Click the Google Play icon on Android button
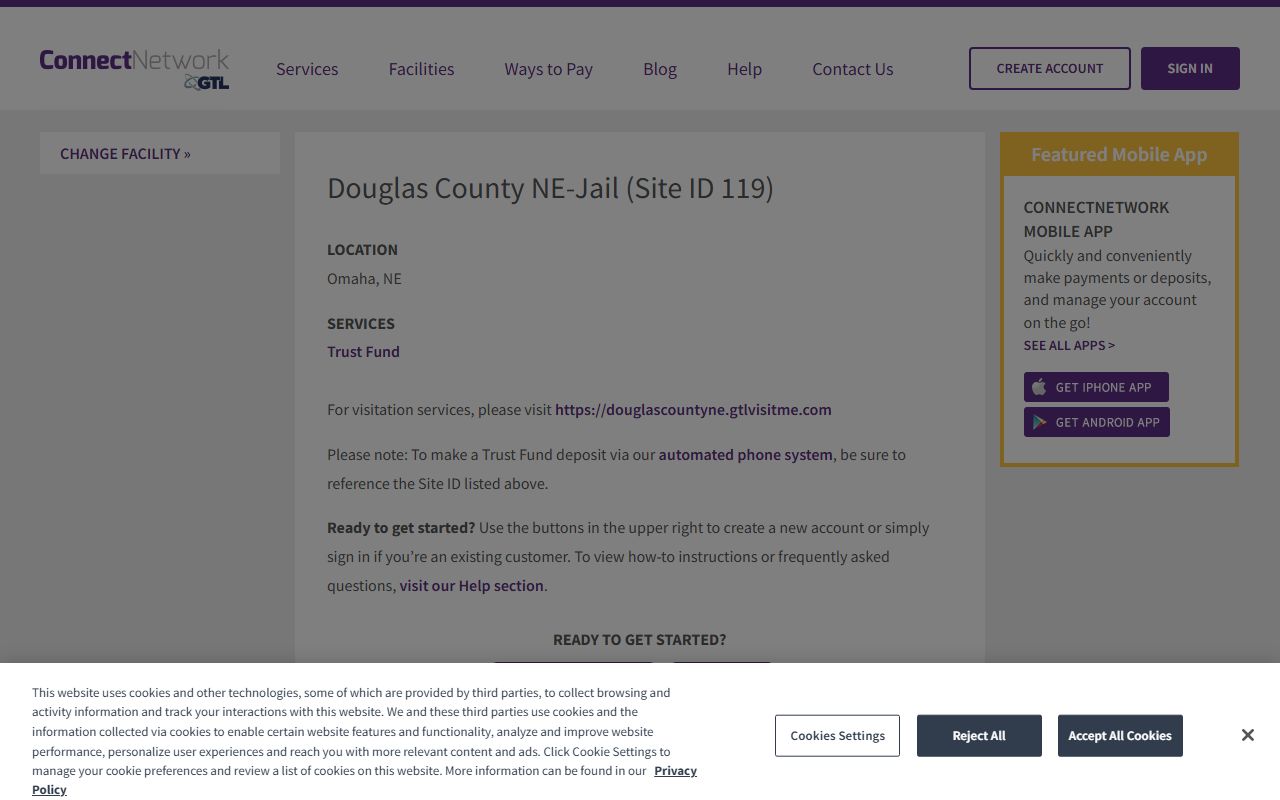Viewport: 1280px width, 800px height. [x=1039, y=422]
